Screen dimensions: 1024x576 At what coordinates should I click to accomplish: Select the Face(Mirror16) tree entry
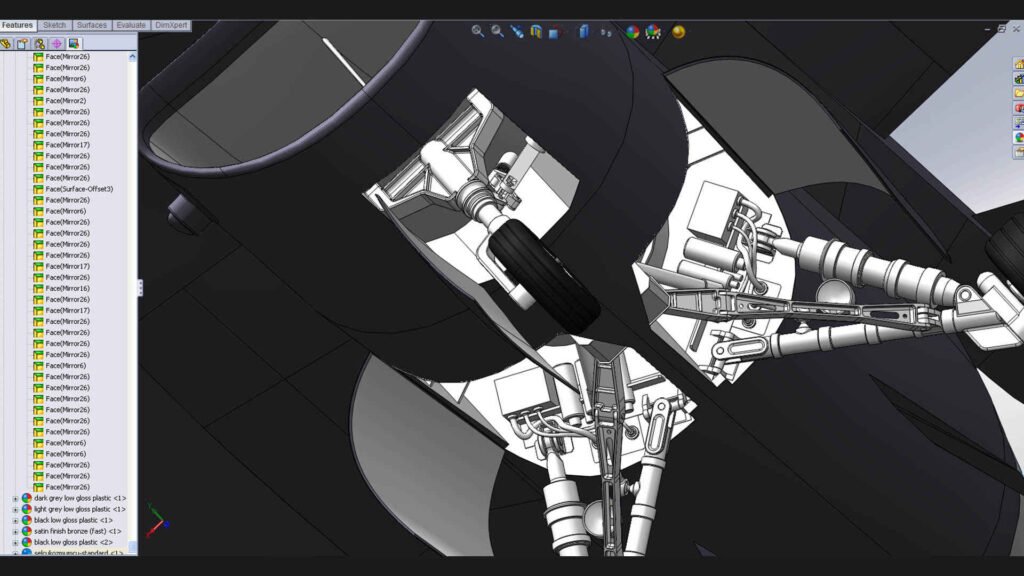point(67,288)
